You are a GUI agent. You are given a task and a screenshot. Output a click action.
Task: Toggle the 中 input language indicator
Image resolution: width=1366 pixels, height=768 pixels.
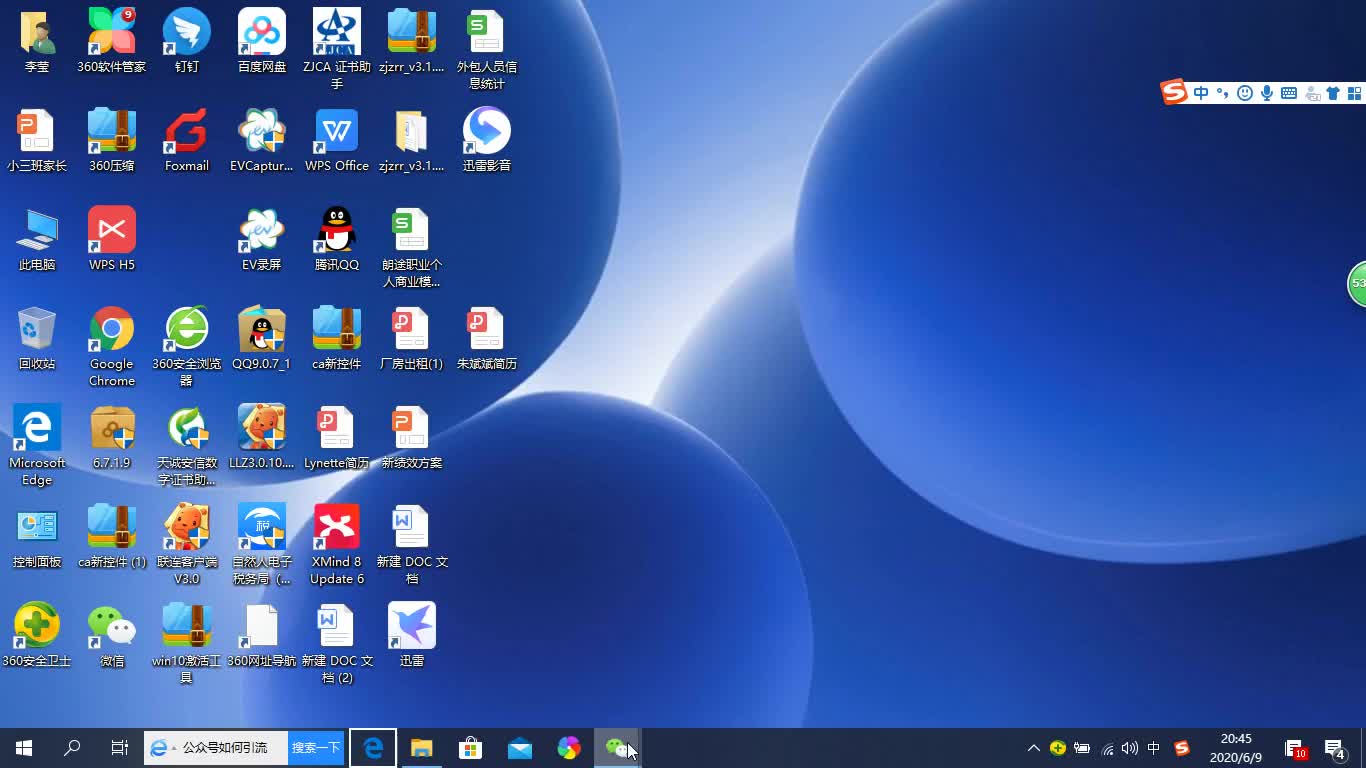(x=1154, y=748)
